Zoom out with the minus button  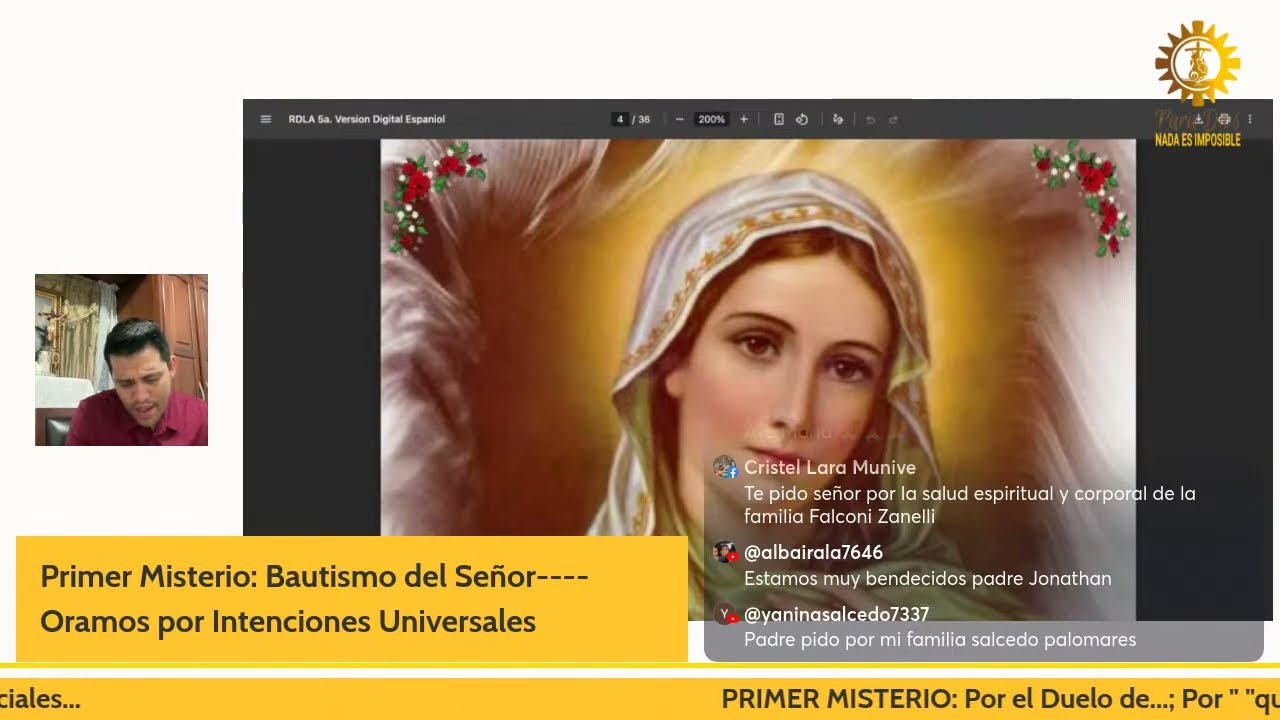680,119
